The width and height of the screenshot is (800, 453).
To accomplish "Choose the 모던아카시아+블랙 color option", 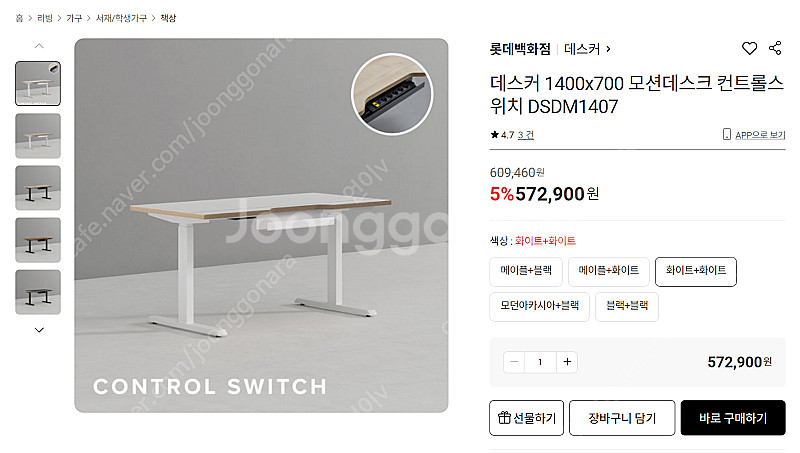I will pyautogui.click(x=539, y=307).
